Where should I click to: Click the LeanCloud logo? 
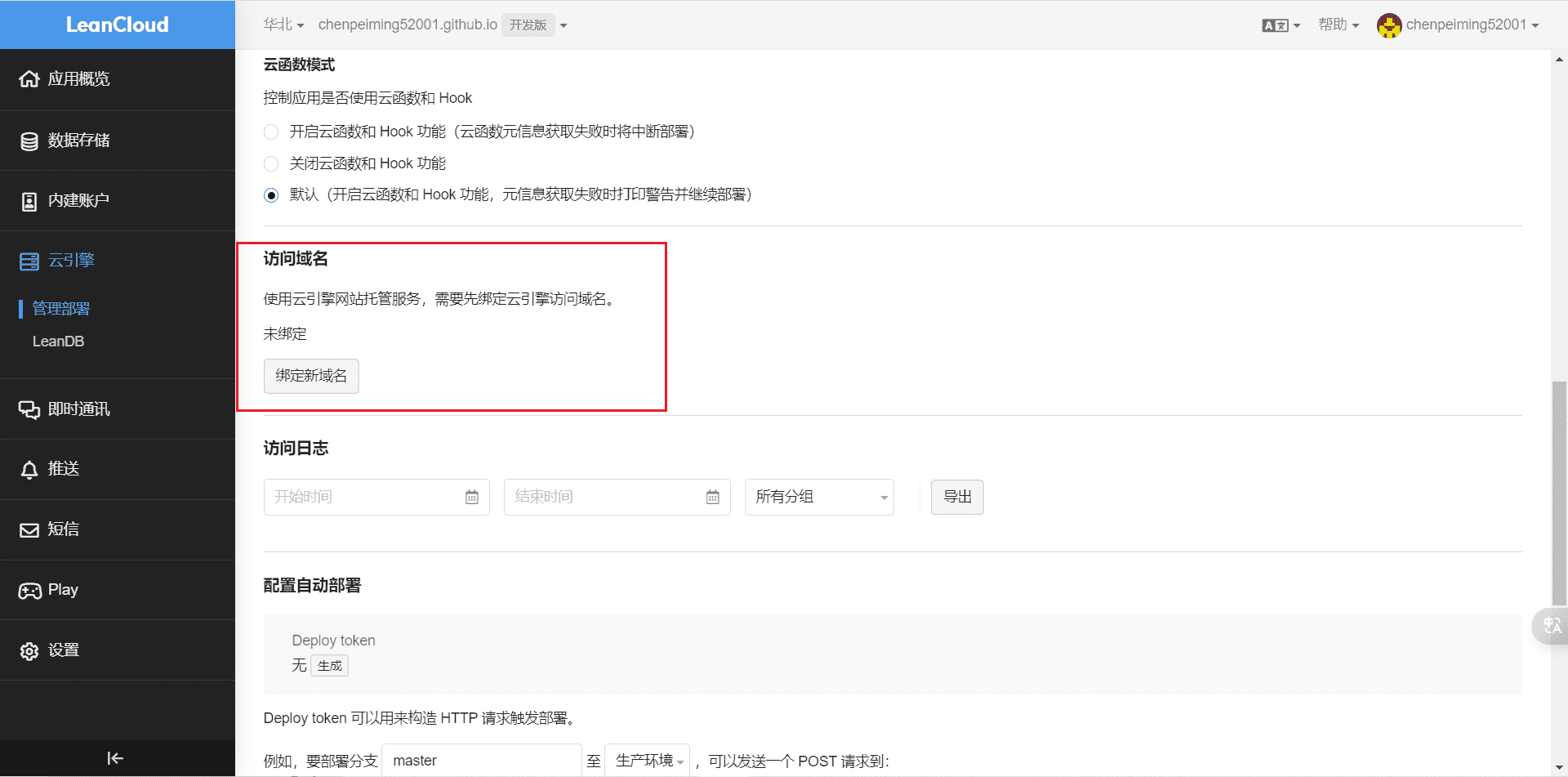(x=118, y=25)
